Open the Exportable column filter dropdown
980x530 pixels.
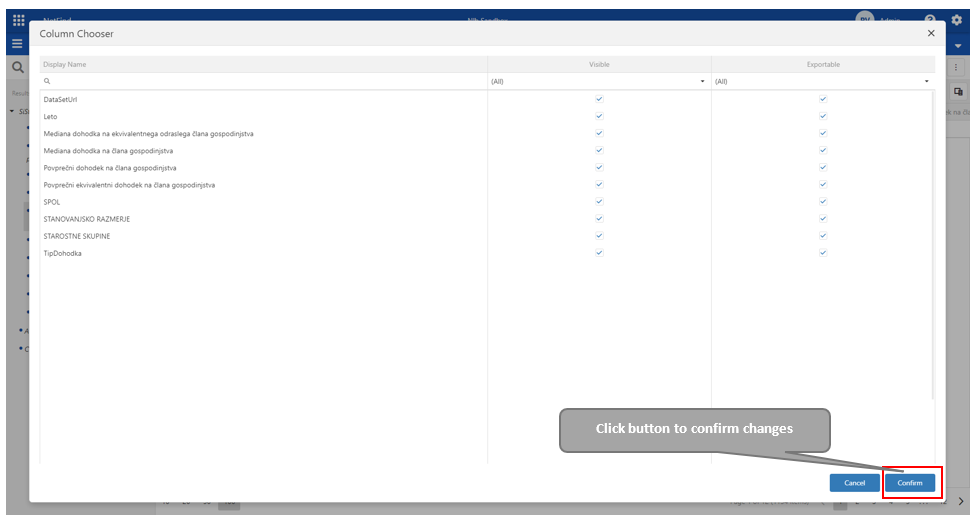coord(926,81)
